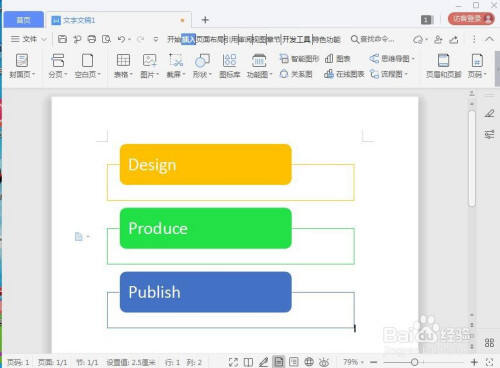
Task: Expand the cover page dropdown
Action: [x=34, y=74]
